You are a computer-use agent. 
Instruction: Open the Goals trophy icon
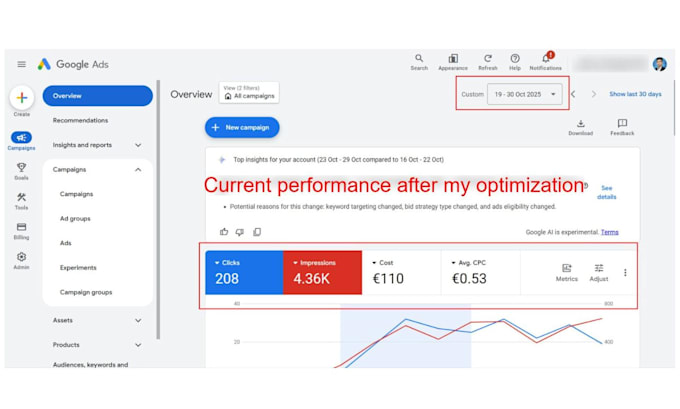point(21,167)
